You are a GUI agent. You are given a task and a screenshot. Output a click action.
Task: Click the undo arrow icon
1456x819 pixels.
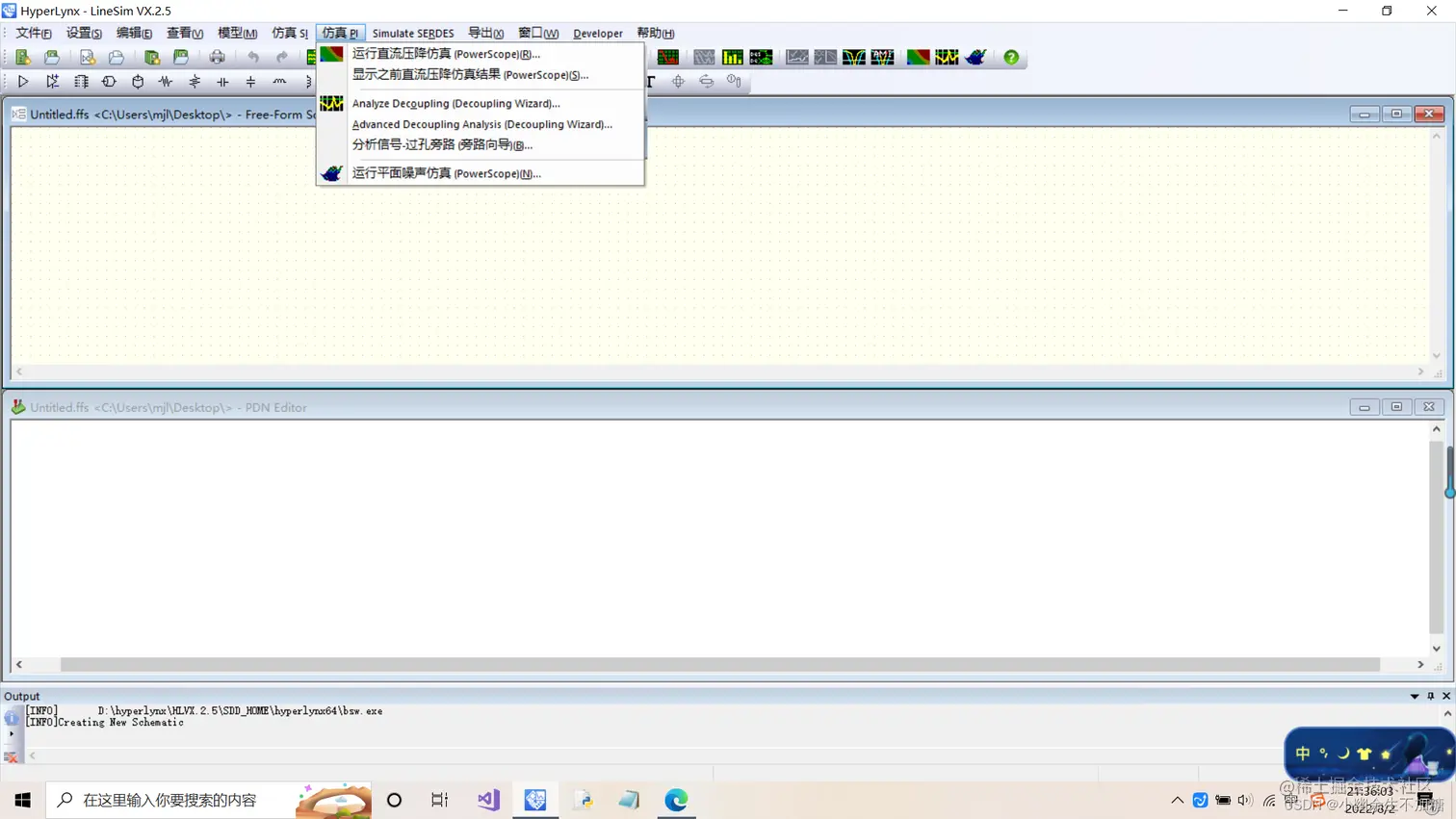(x=253, y=58)
